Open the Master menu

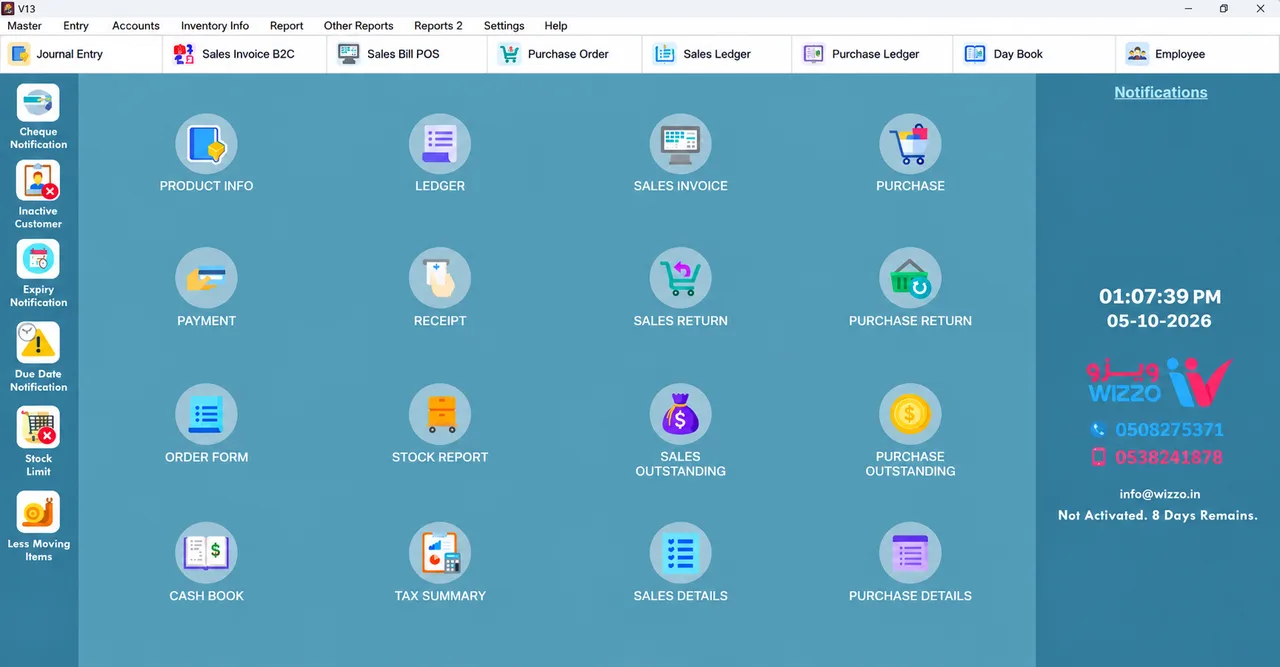point(25,26)
